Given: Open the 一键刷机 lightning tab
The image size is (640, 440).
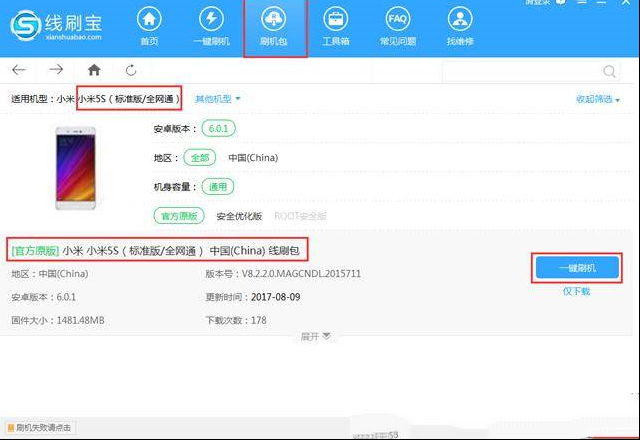Looking at the screenshot, I should click(211, 27).
